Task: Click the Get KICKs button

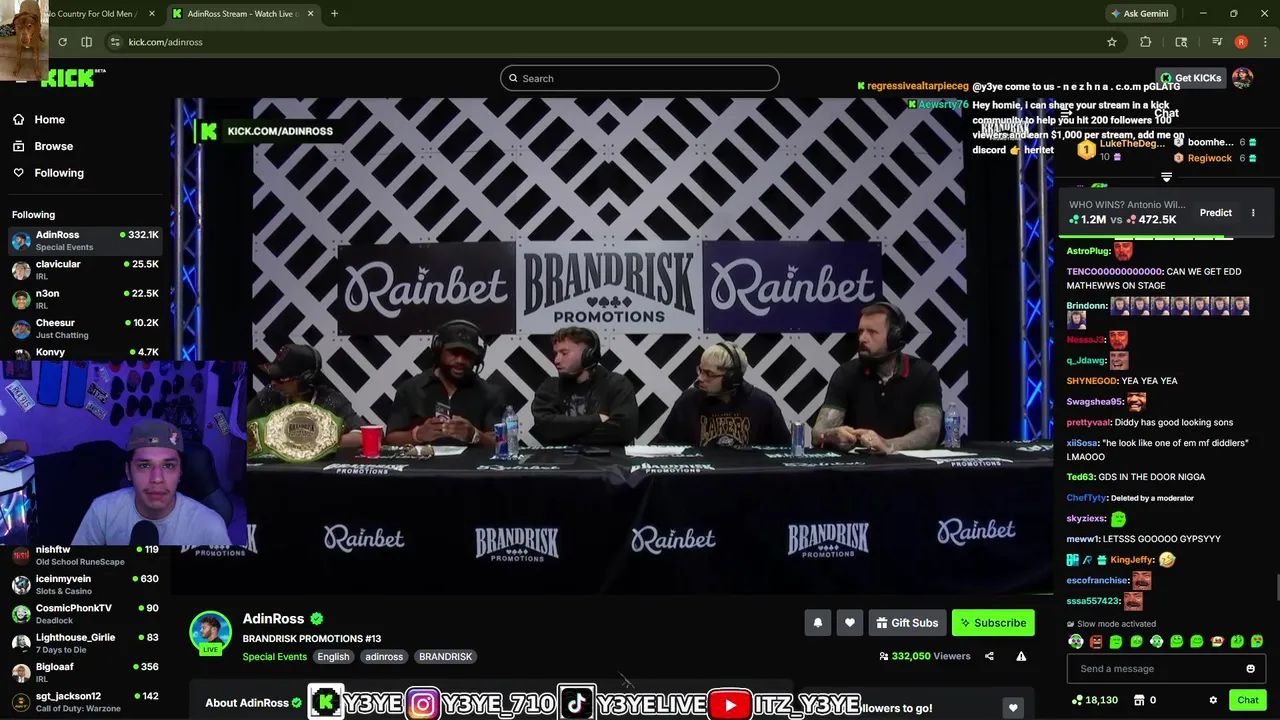Action: (1190, 78)
